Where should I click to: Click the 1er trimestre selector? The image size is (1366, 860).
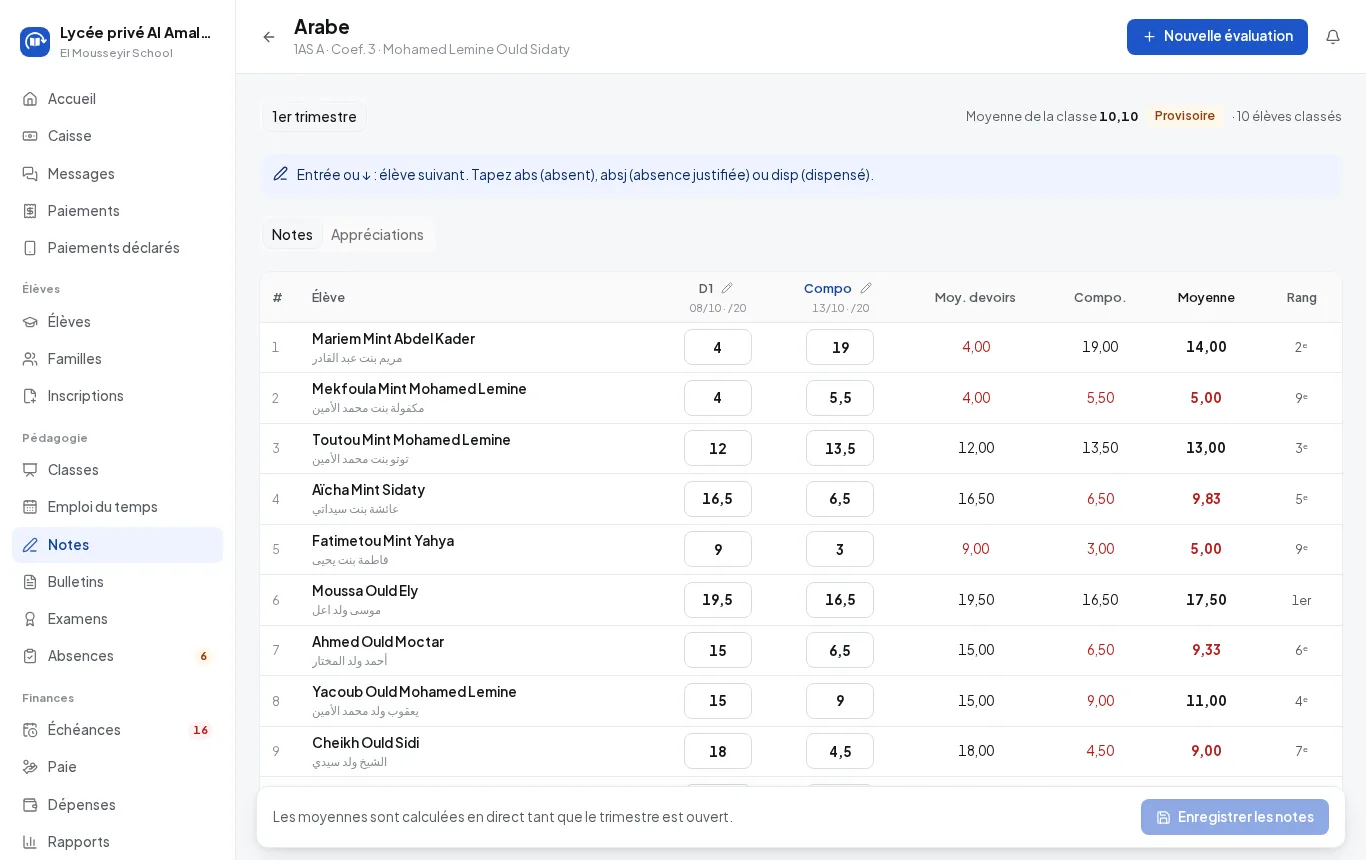pyautogui.click(x=314, y=117)
